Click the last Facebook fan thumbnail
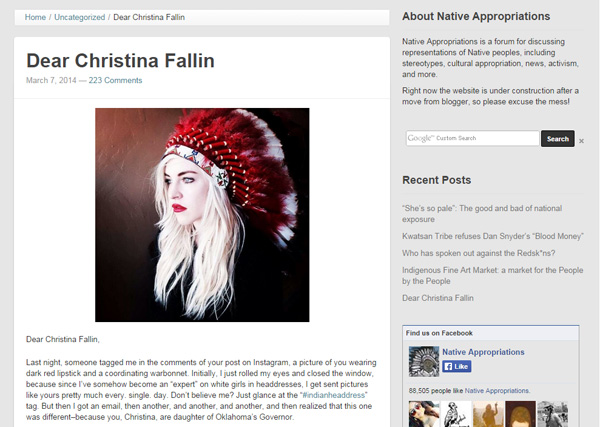The width and height of the screenshot is (600, 427). pos(552,414)
